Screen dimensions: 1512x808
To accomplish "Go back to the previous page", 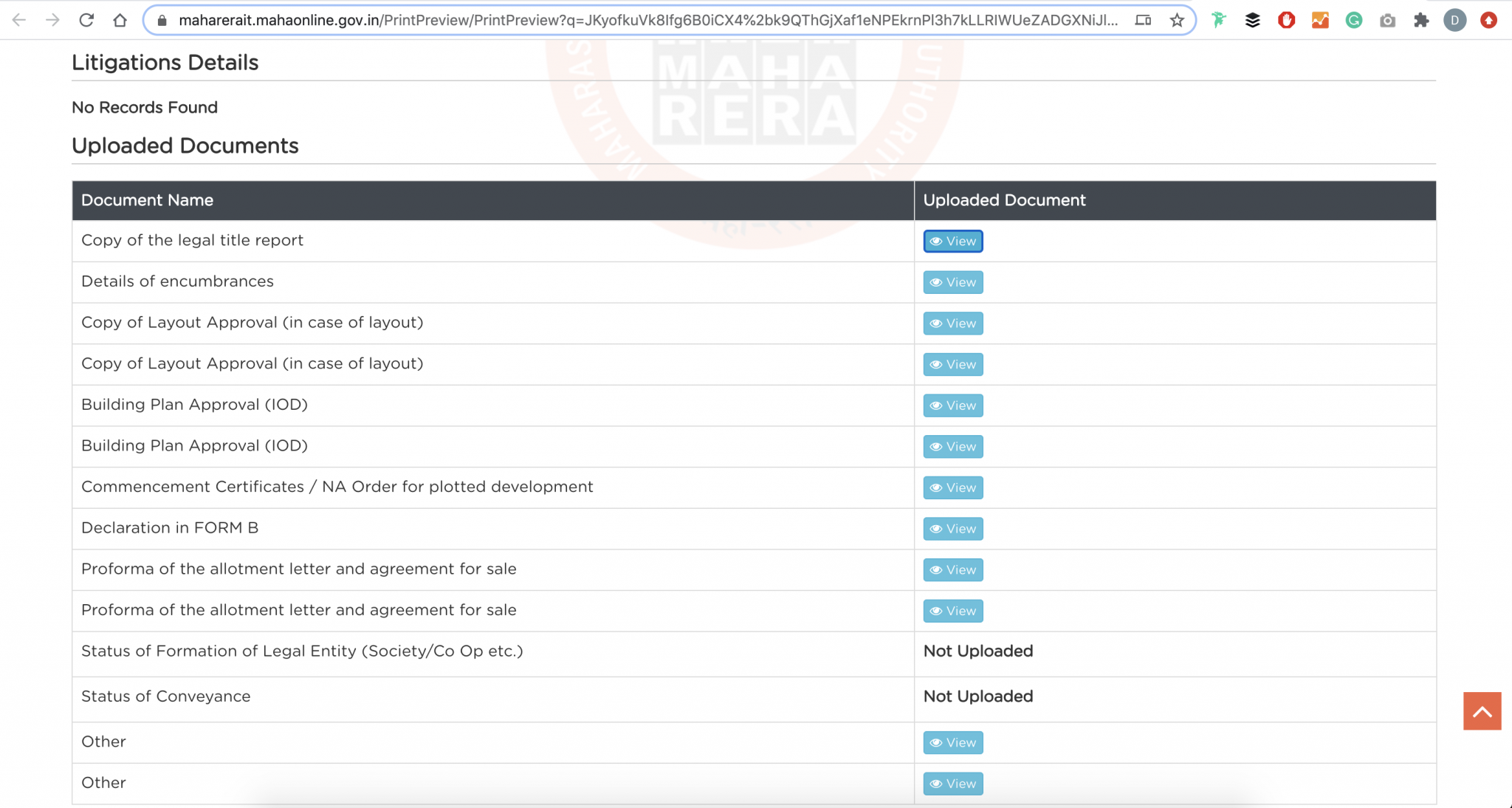I will pos(19,20).
